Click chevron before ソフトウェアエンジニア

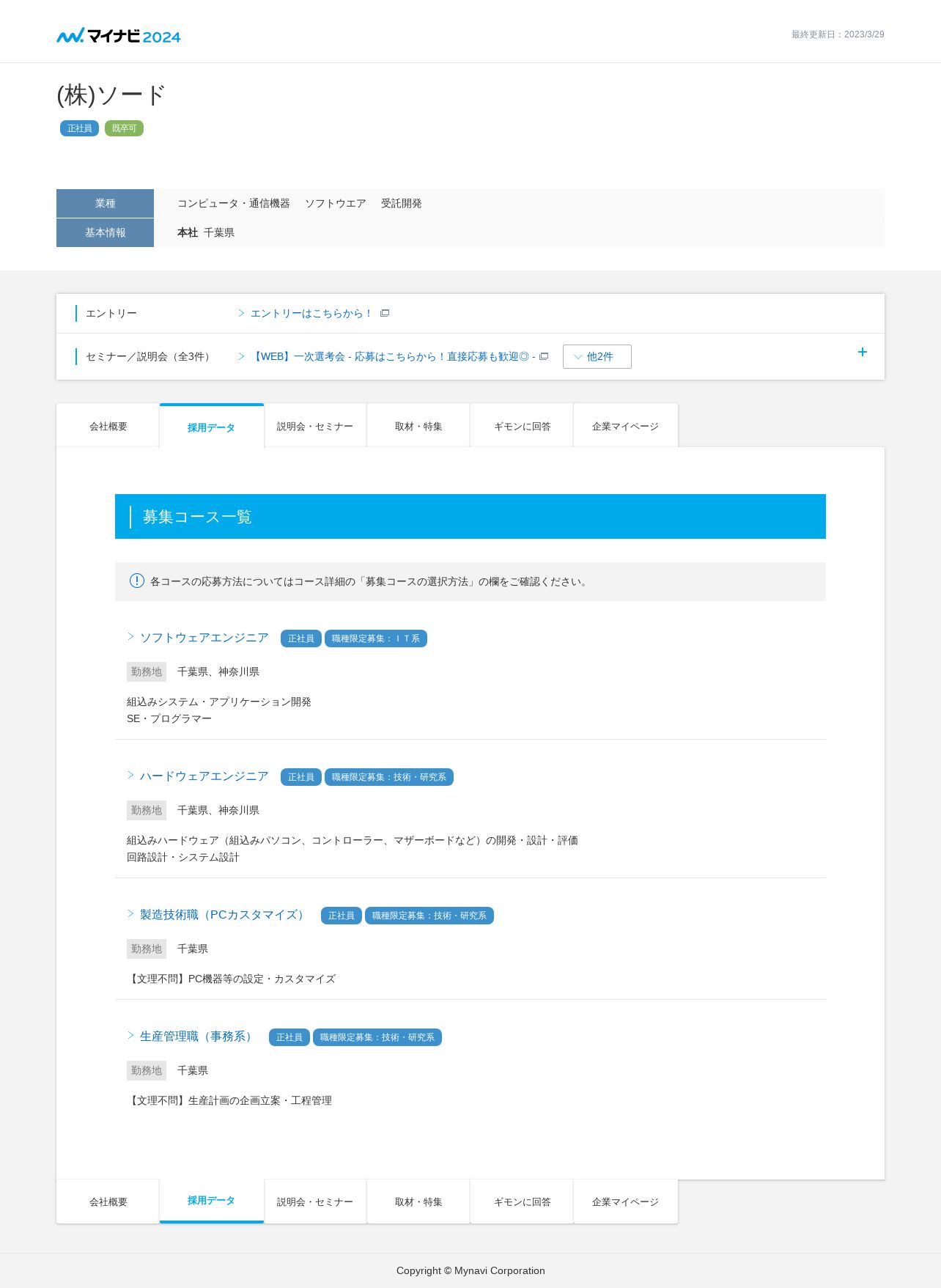[x=130, y=637]
